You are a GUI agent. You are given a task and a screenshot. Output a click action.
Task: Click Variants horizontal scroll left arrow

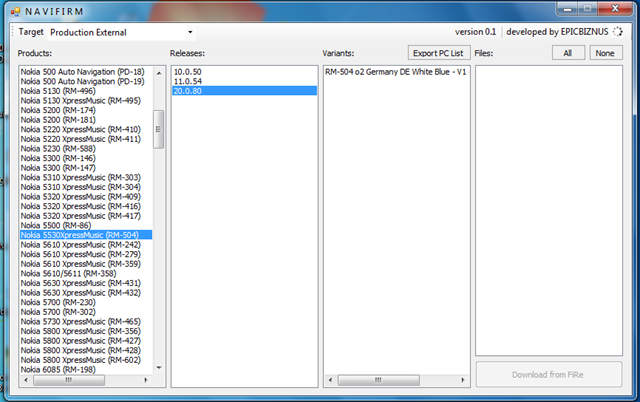(330, 380)
